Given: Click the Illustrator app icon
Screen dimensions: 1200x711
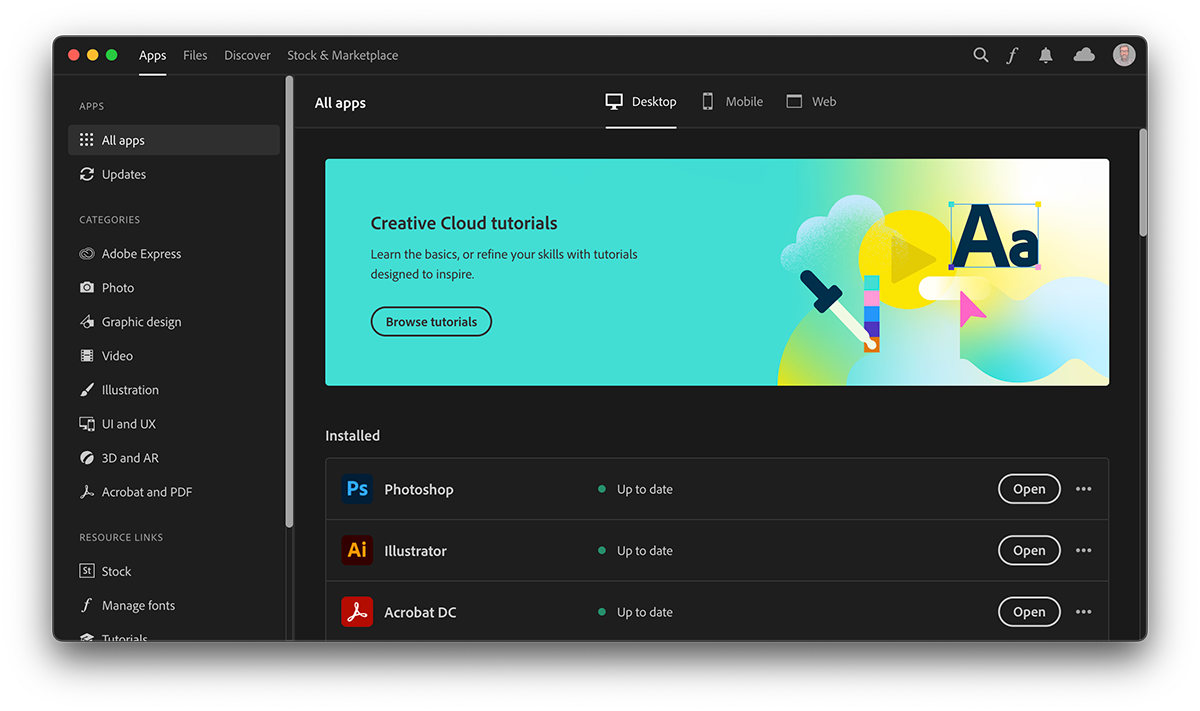Looking at the screenshot, I should [357, 550].
